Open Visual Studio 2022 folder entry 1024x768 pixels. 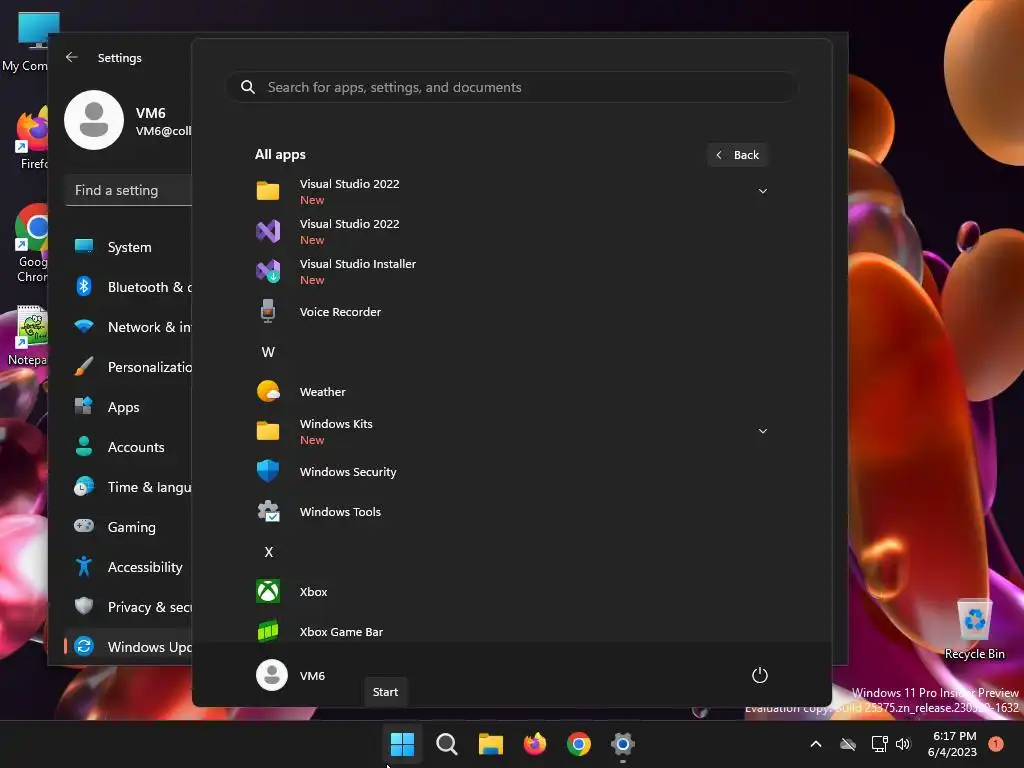point(512,191)
